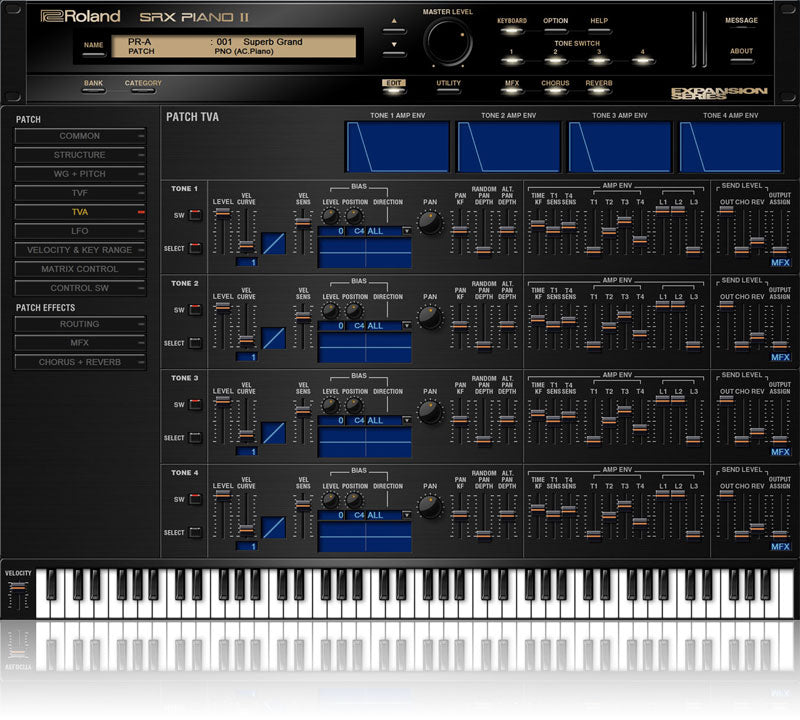The height and width of the screenshot is (720, 800).
Task: Click the Tone 4 Amp Env display
Action: point(731,147)
